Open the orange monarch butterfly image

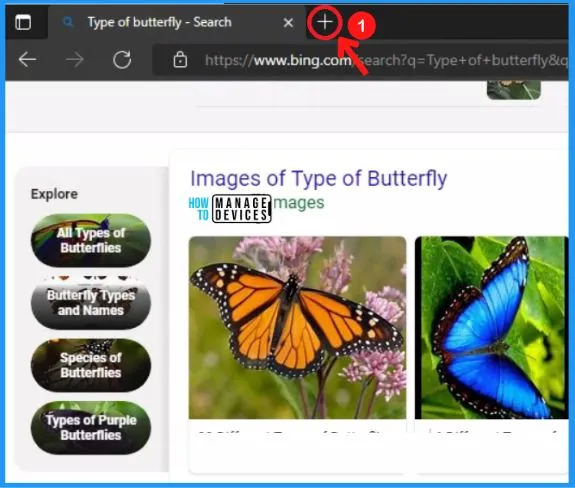coord(297,327)
